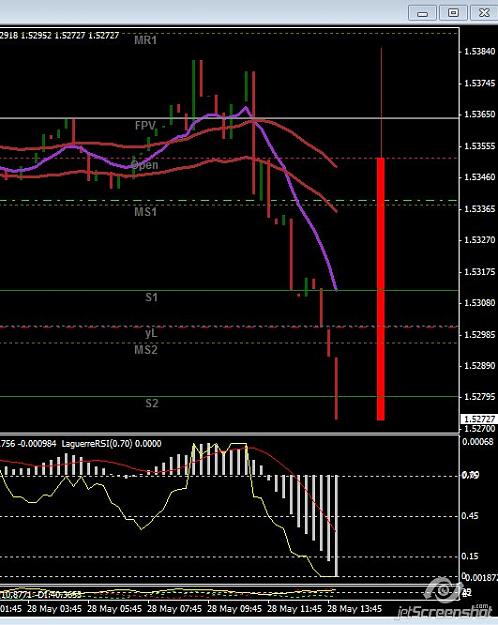Click the 28 May 05:45 time label
498x625 pixels.
tap(114, 609)
